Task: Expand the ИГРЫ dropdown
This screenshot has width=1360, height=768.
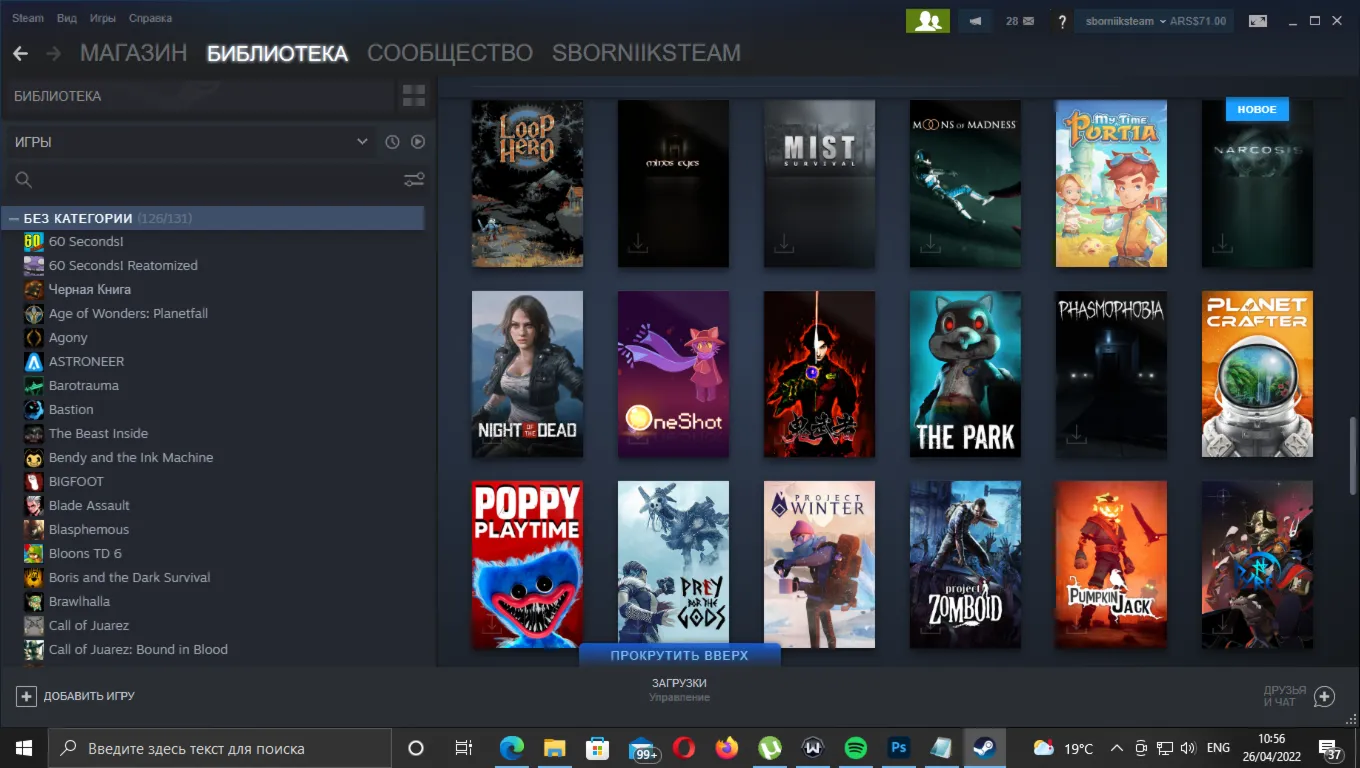Action: 191,142
